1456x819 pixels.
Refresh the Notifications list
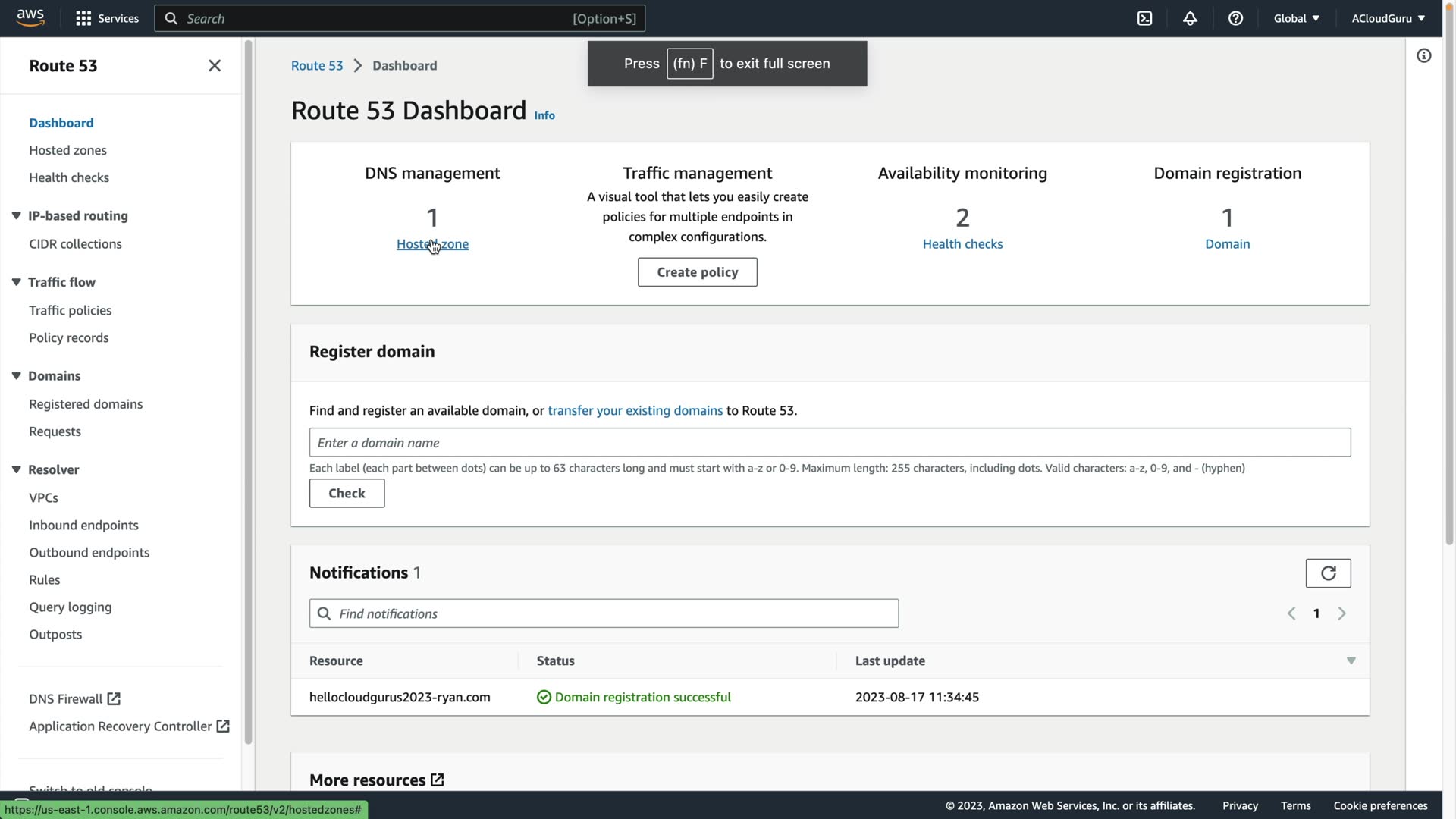1328,573
